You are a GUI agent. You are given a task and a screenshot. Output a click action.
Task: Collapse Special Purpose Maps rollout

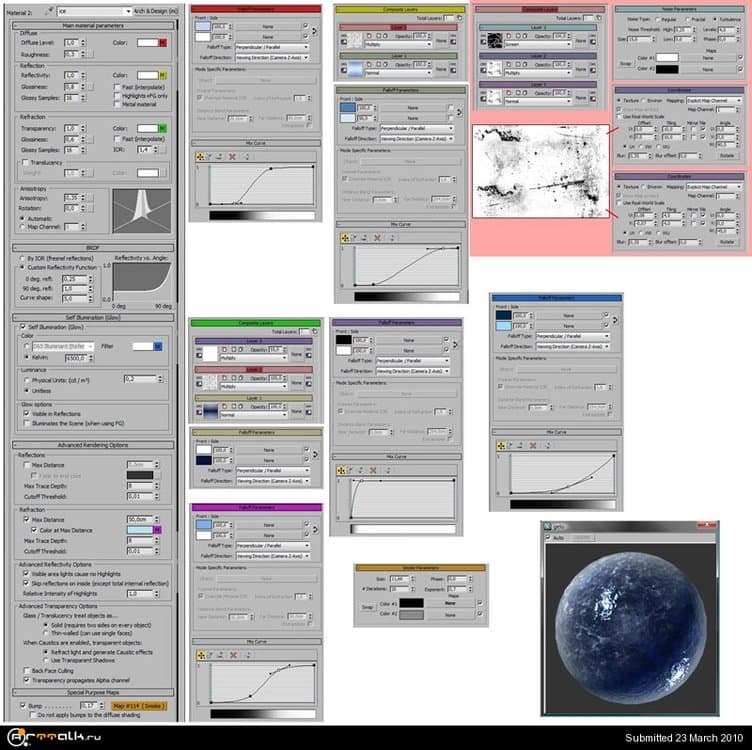click(x=93, y=692)
